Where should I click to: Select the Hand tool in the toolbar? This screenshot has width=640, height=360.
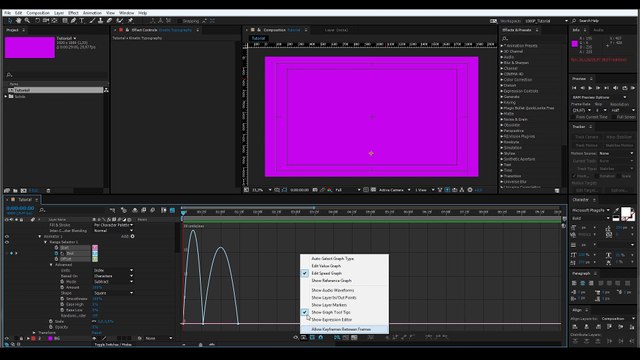tap(18, 21)
